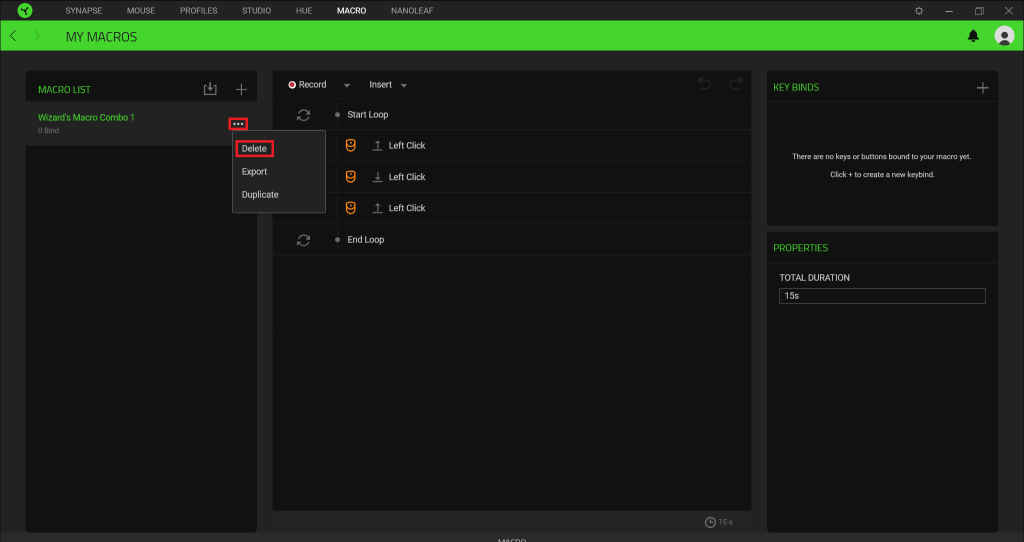Add a new key bind with plus icon
The height and width of the screenshot is (542, 1024).
click(982, 88)
